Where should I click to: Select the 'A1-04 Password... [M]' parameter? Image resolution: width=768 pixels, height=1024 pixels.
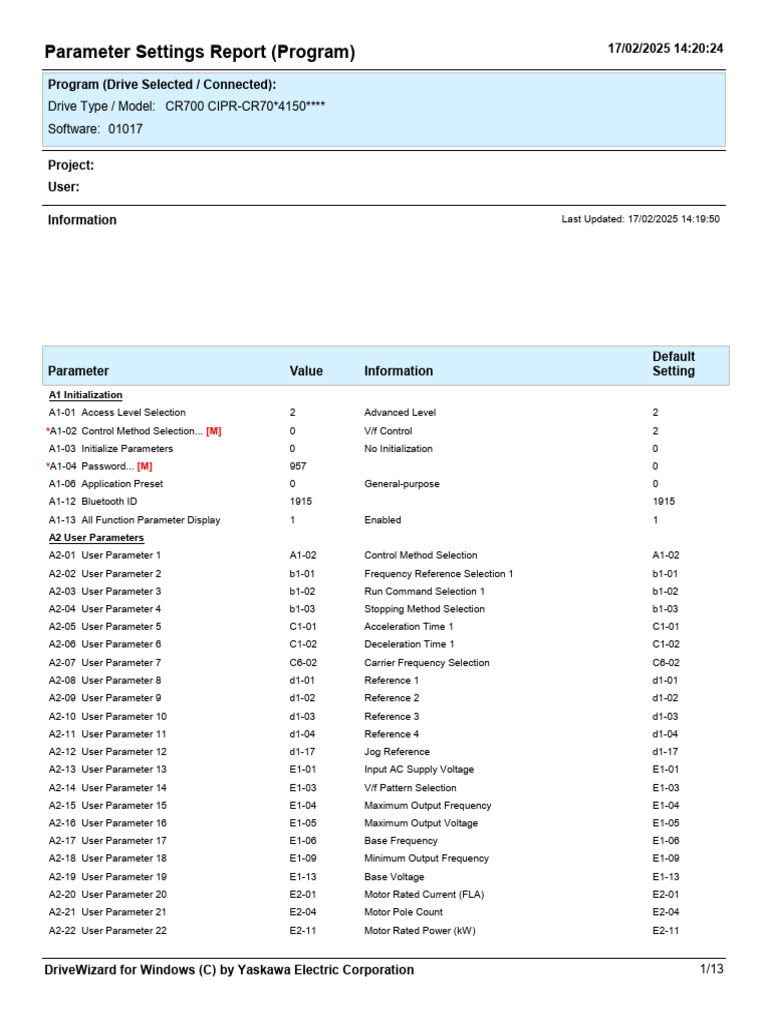pos(100,466)
